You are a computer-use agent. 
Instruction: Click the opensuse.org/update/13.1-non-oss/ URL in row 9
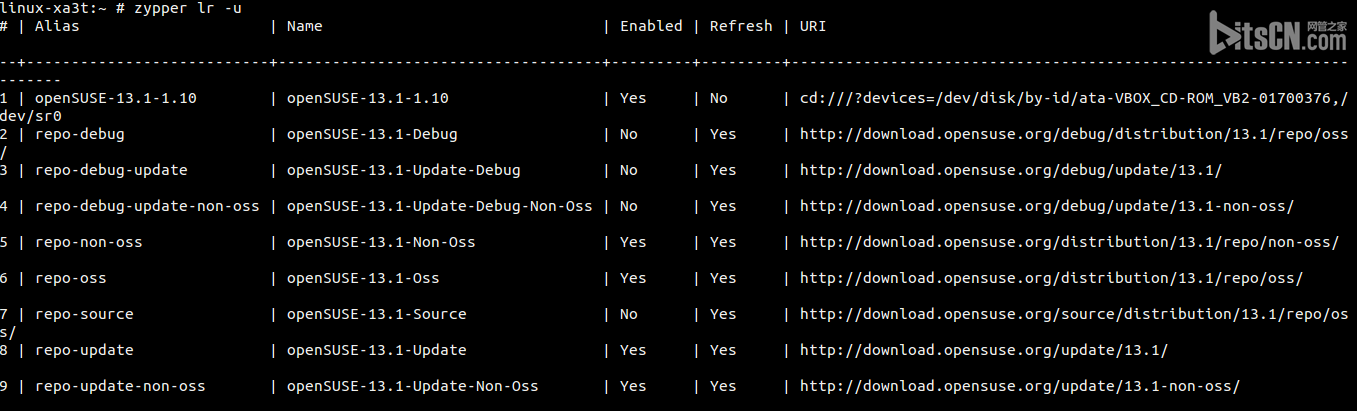point(1020,386)
